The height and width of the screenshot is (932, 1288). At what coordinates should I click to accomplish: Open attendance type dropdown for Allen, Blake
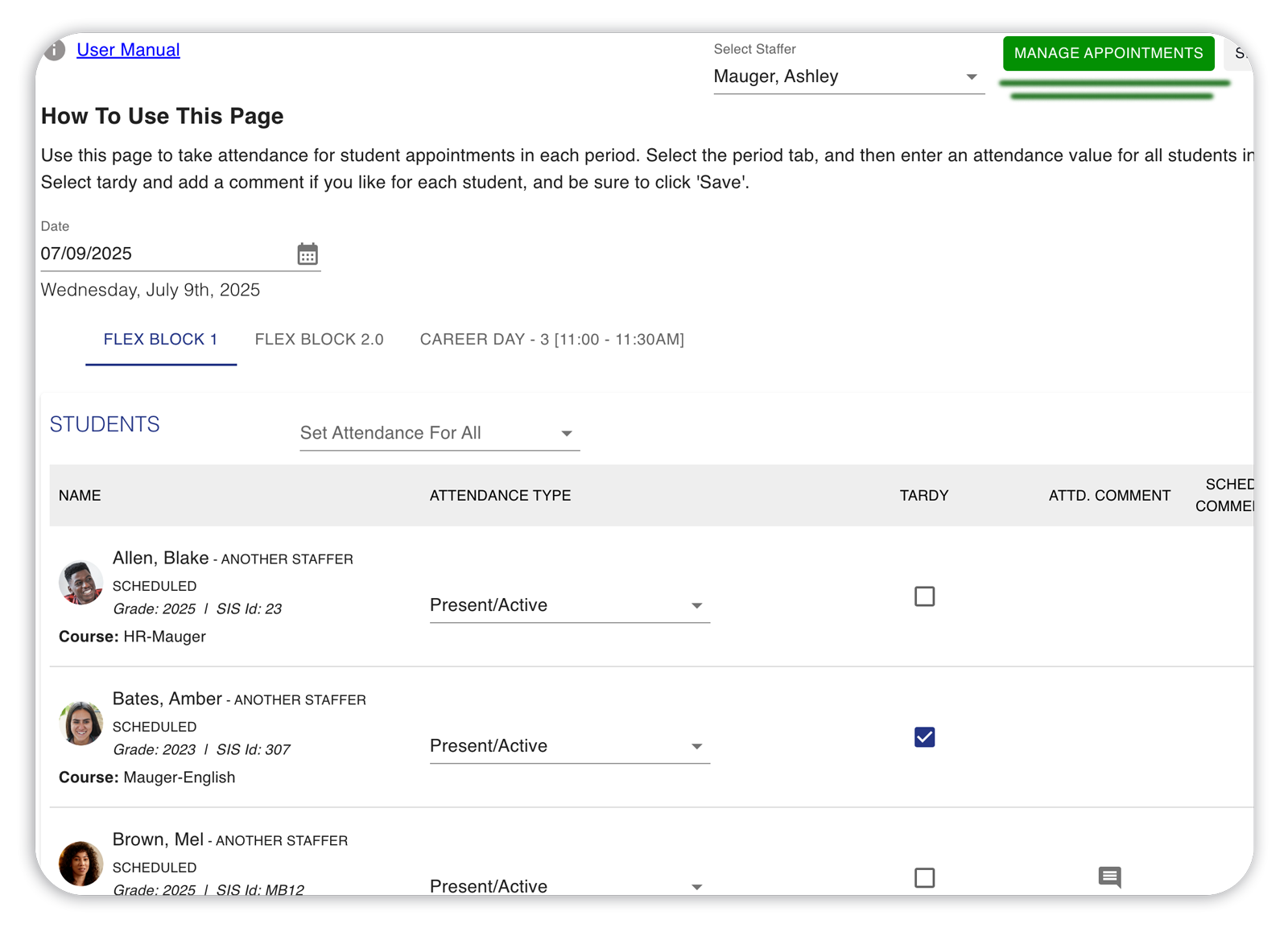pyautogui.click(x=569, y=605)
